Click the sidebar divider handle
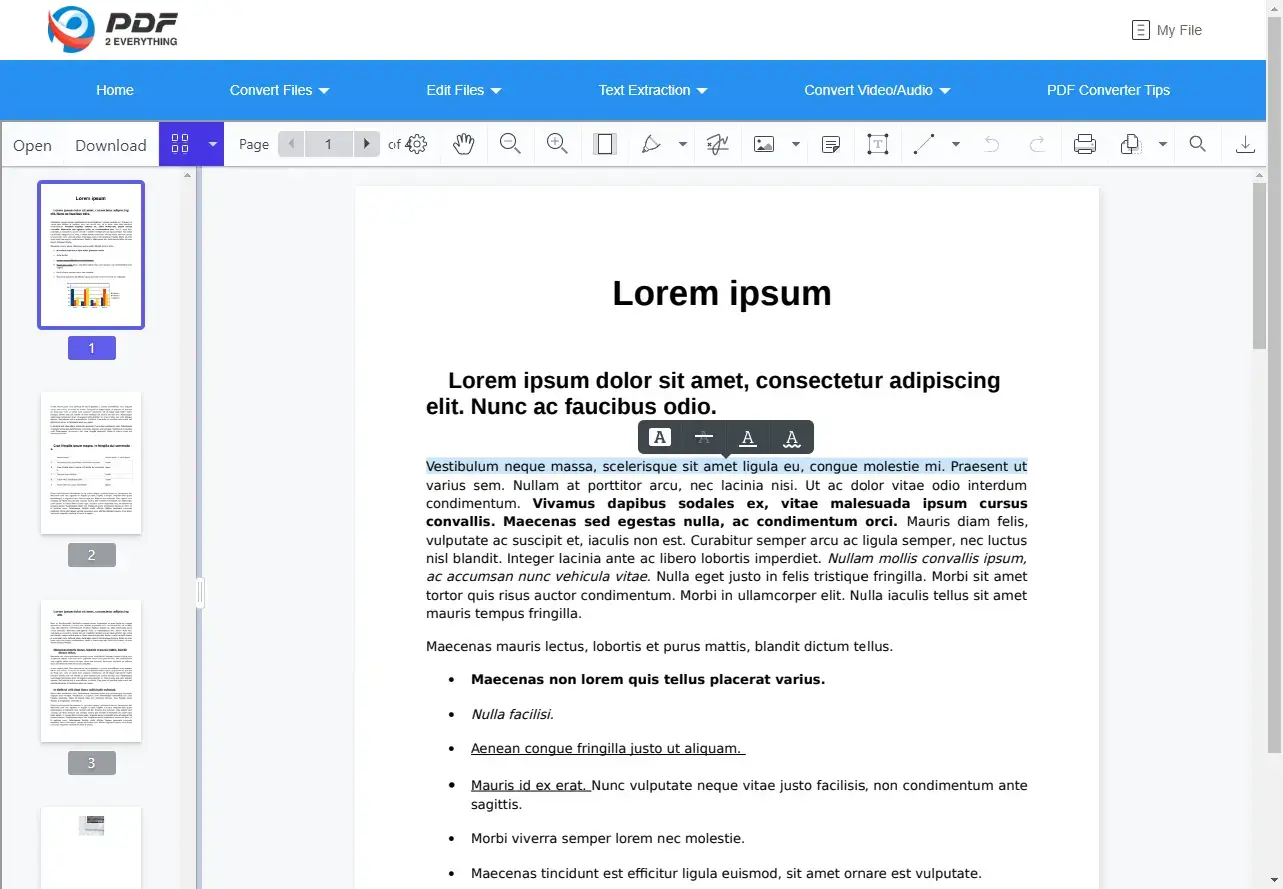Viewport: 1283px width, 889px height. pyautogui.click(x=199, y=593)
